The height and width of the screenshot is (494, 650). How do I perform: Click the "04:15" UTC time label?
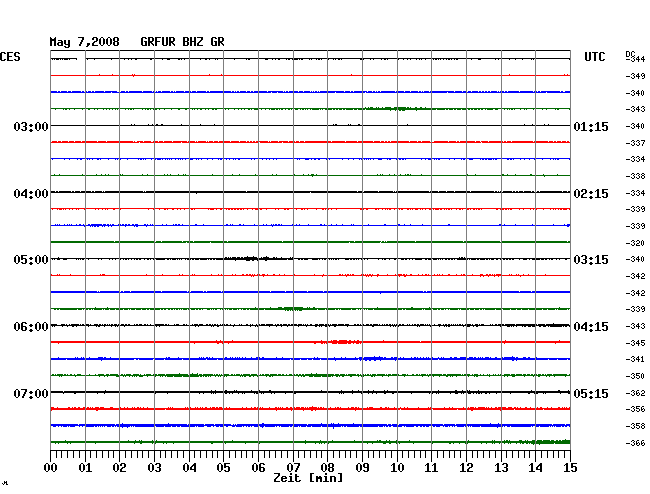click(591, 327)
